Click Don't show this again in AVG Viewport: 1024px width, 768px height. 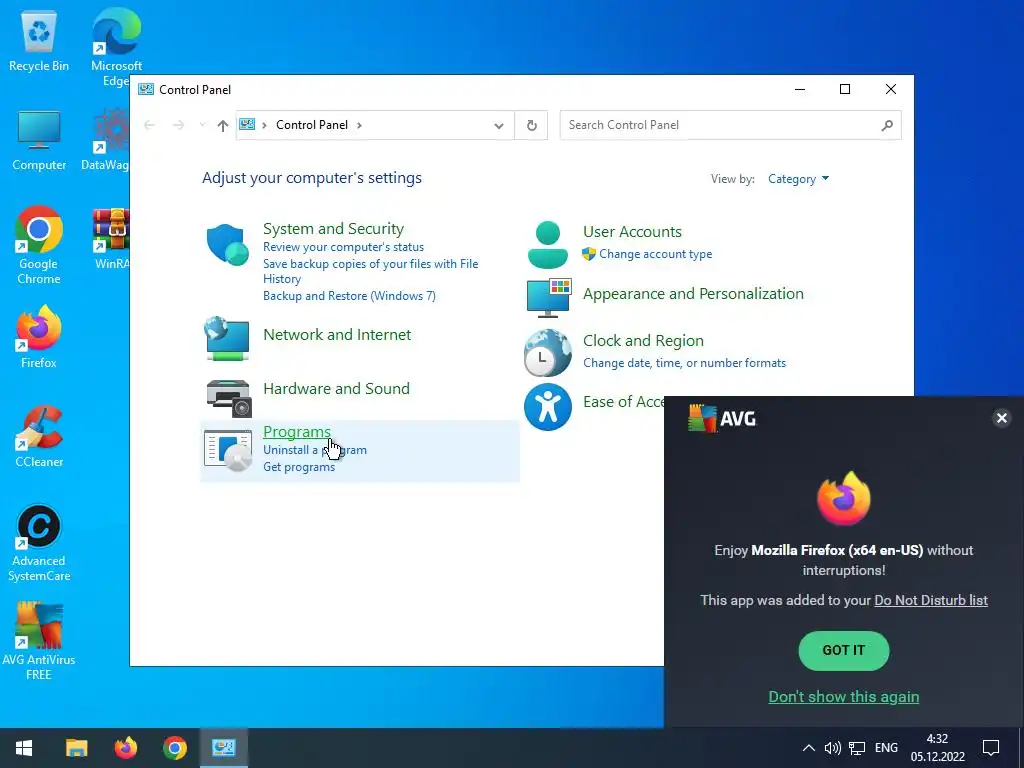[844, 697]
